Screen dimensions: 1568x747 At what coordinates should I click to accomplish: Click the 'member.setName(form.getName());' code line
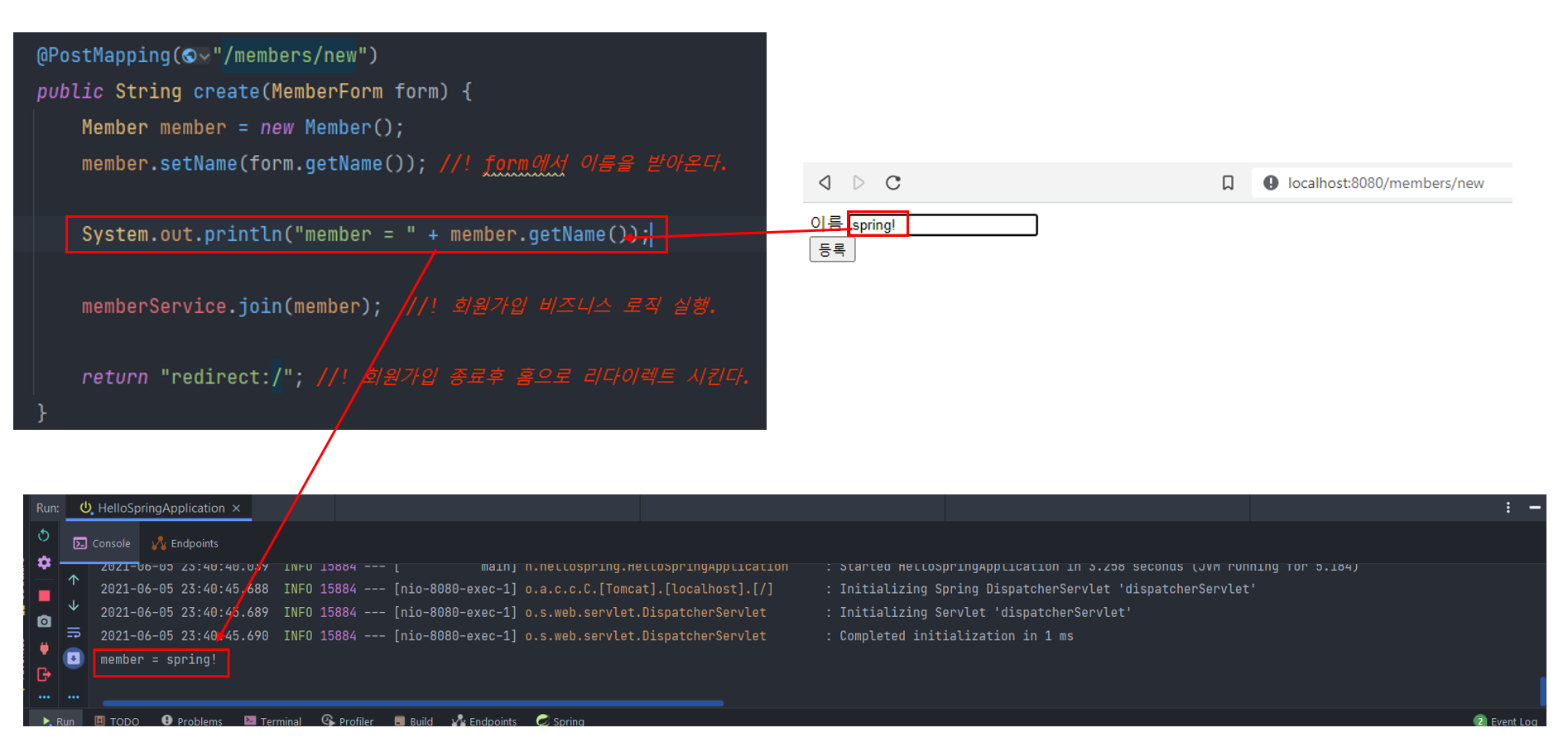pos(253,164)
